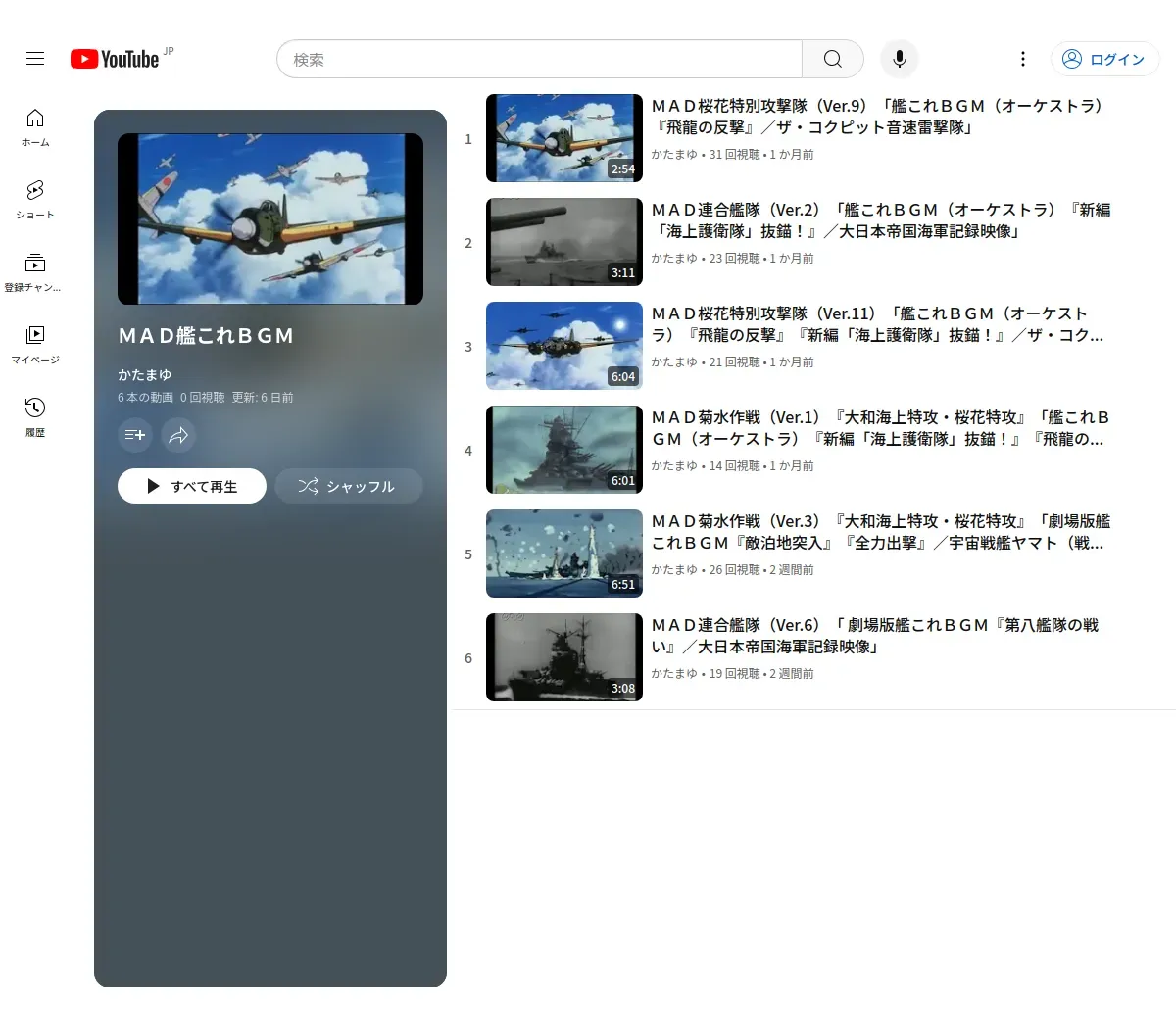Open title ＭＡＤ桜花特別攻撃隊（Ver.9）
The image size is (1176, 1011).
click(879, 117)
